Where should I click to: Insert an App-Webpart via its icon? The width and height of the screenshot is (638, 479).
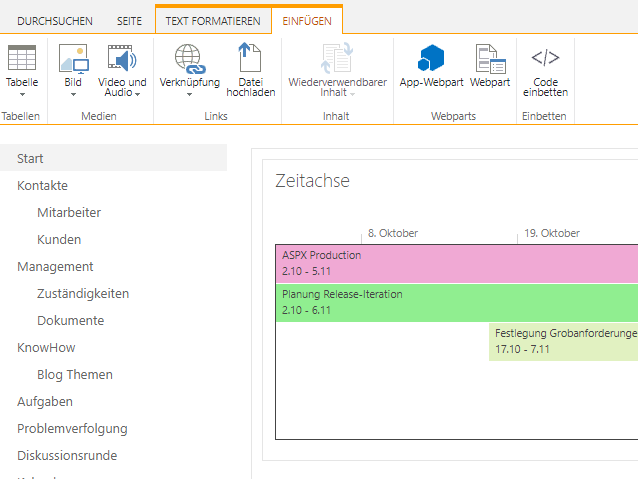coord(430,58)
